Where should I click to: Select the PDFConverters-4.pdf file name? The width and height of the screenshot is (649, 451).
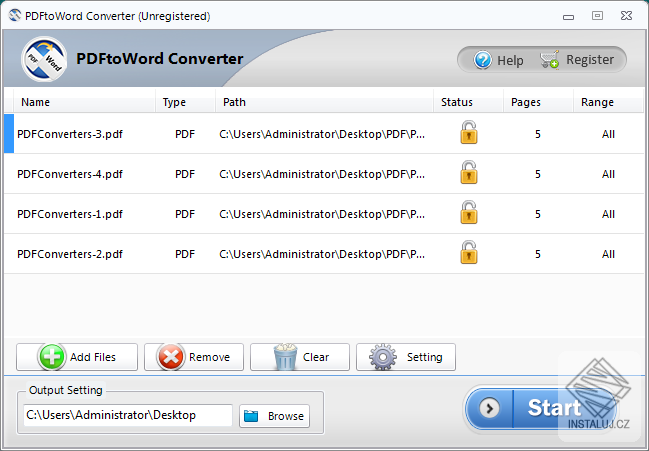(x=70, y=174)
